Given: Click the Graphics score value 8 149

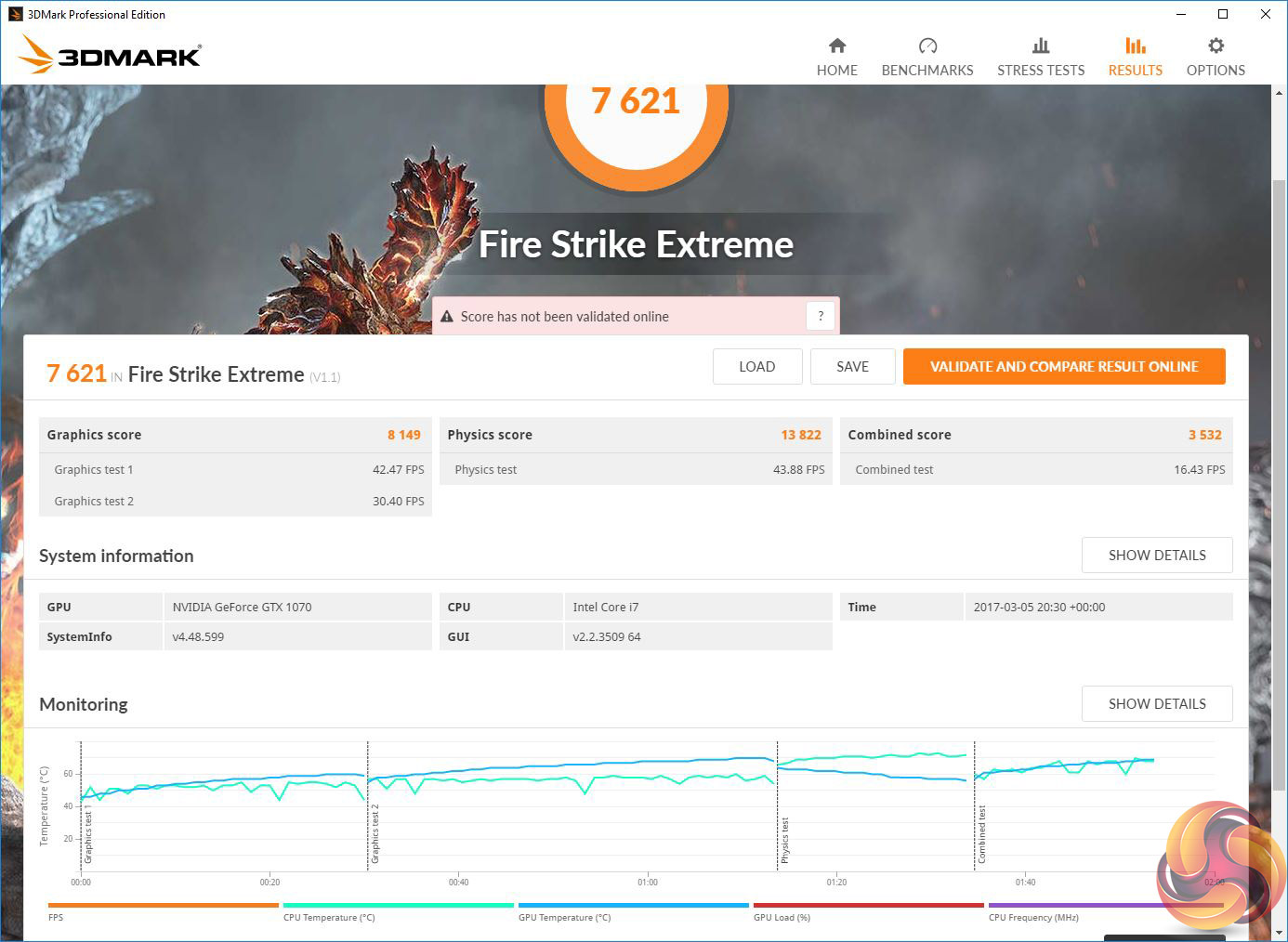Looking at the screenshot, I should (x=404, y=435).
